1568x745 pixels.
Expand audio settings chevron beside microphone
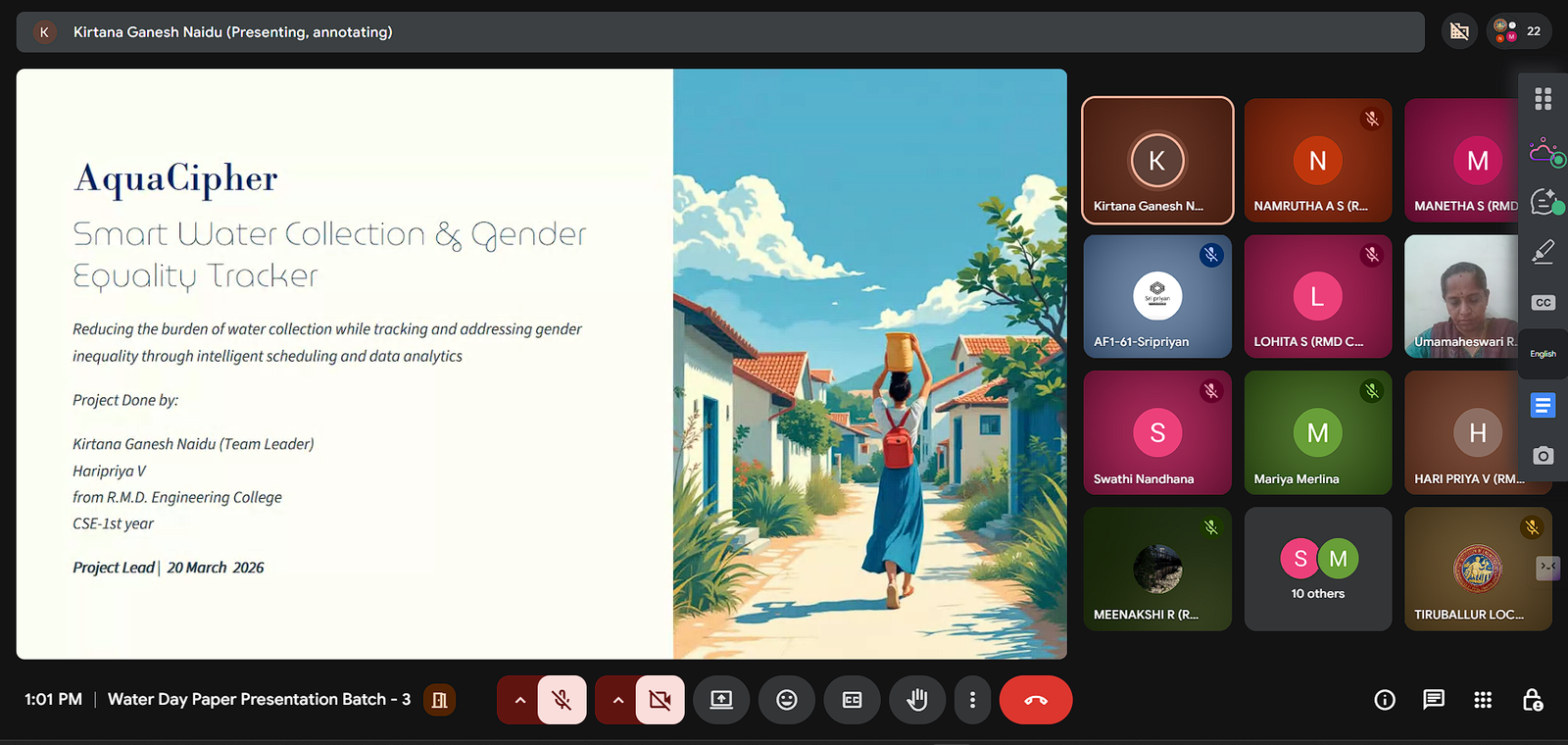click(520, 700)
